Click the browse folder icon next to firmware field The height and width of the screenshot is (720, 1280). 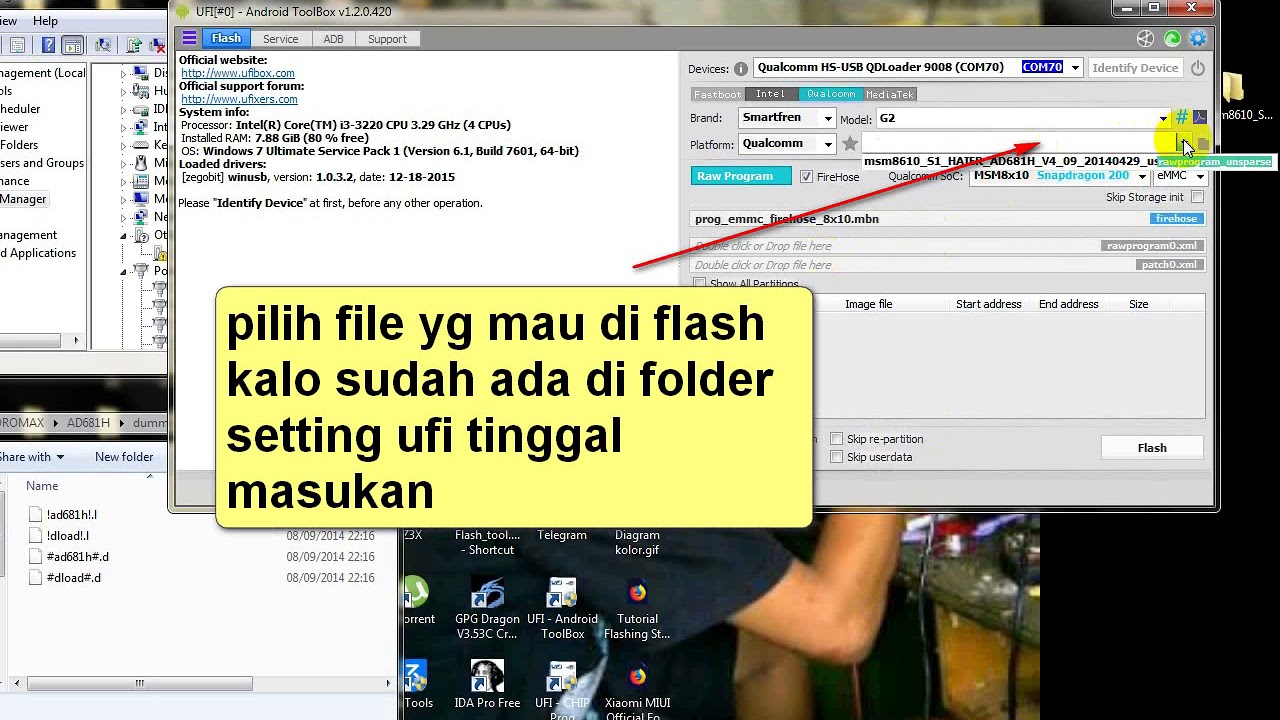click(x=1203, y=144)
